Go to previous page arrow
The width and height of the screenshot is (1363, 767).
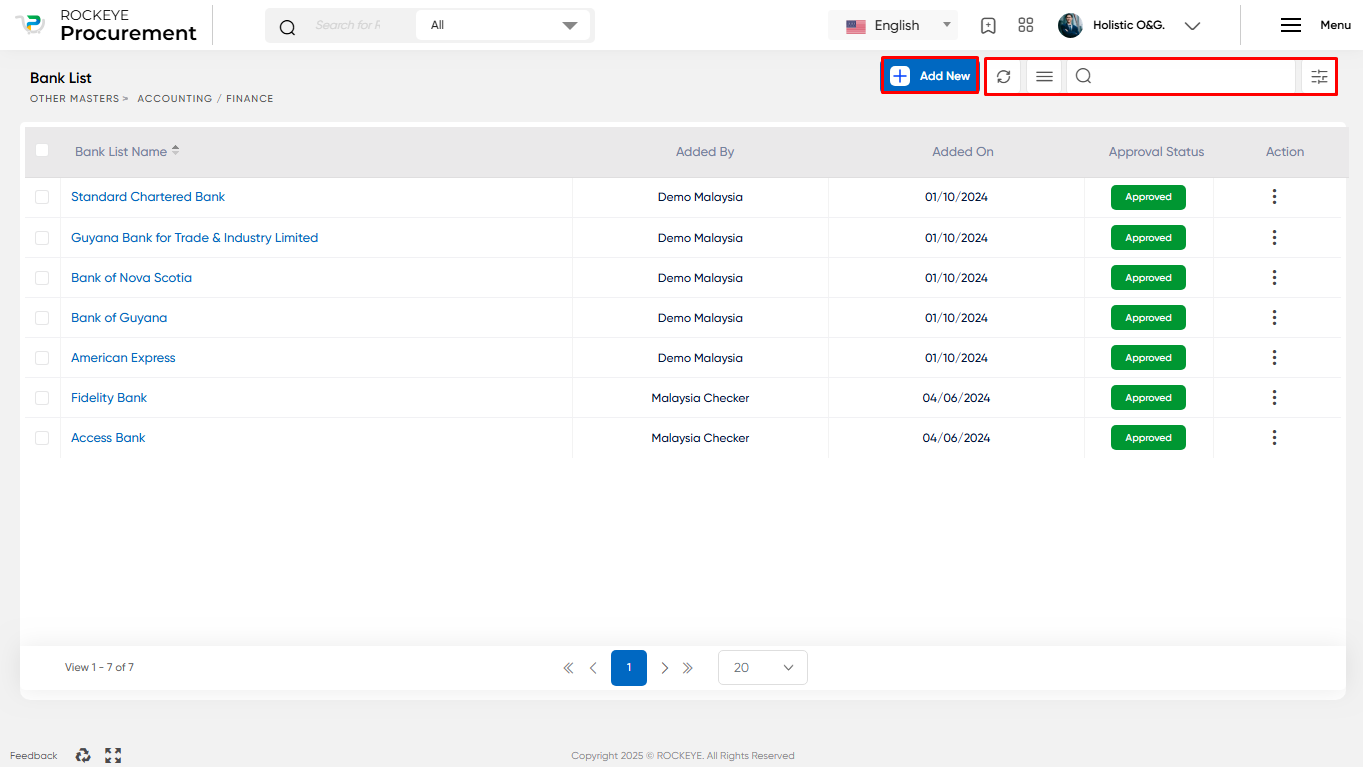[593, 668]
